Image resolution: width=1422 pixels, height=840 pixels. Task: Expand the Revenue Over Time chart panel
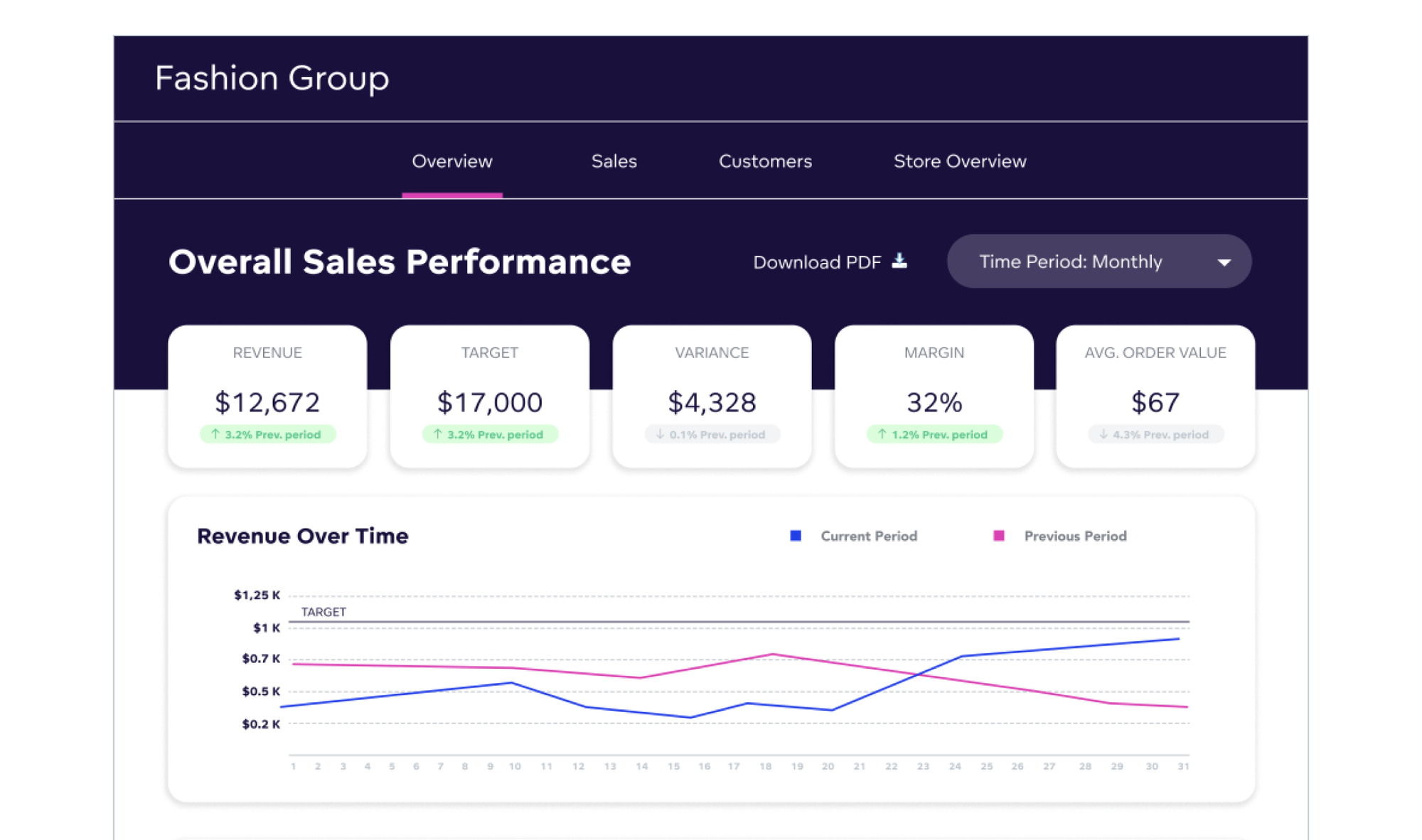[x=302, y=536]
